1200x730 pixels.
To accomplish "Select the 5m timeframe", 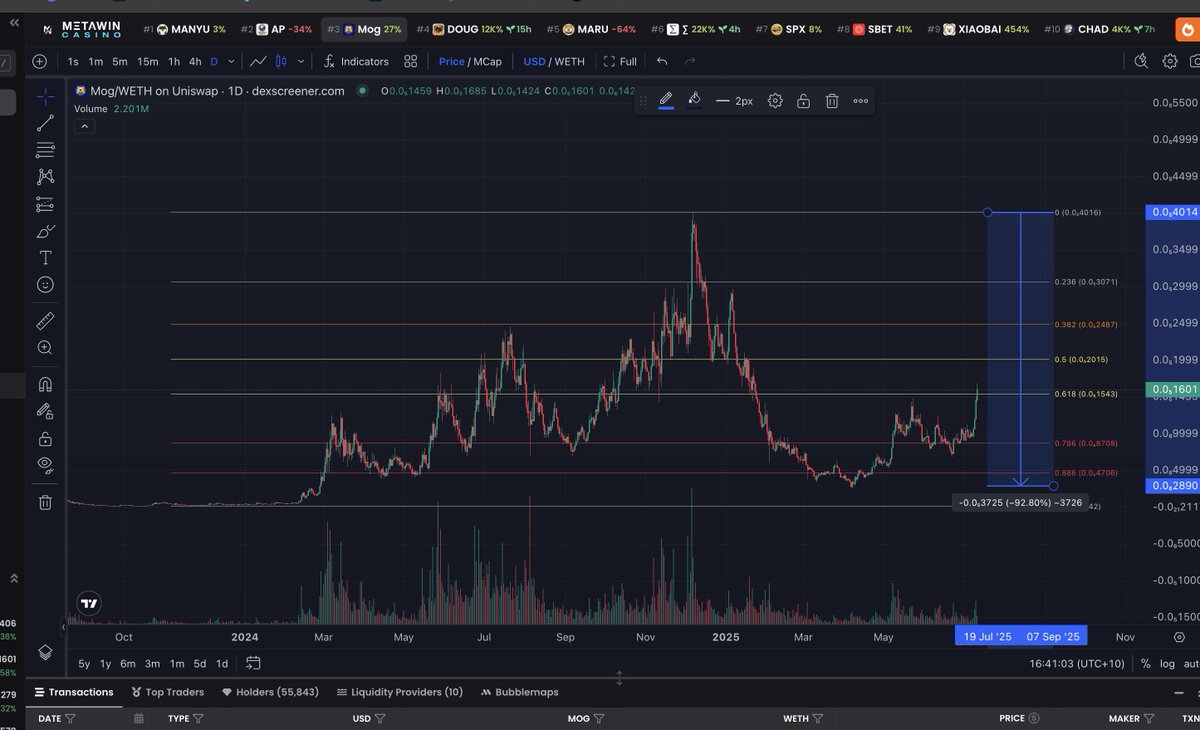I will pos(120,61).
